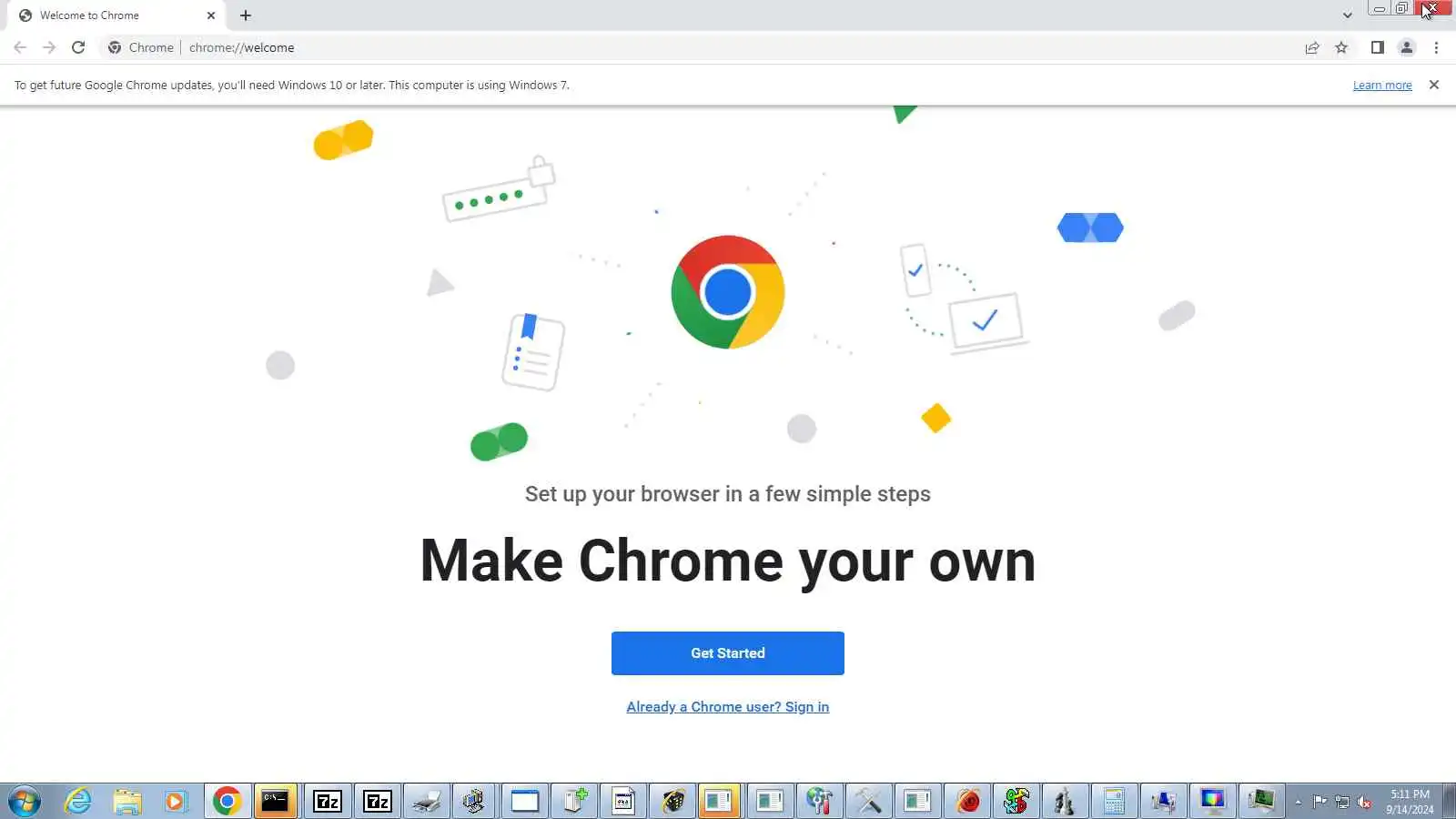Close the Welcome to Chrome tab
This screenshot has height=819, width=1456.
(x=211, y=15)
